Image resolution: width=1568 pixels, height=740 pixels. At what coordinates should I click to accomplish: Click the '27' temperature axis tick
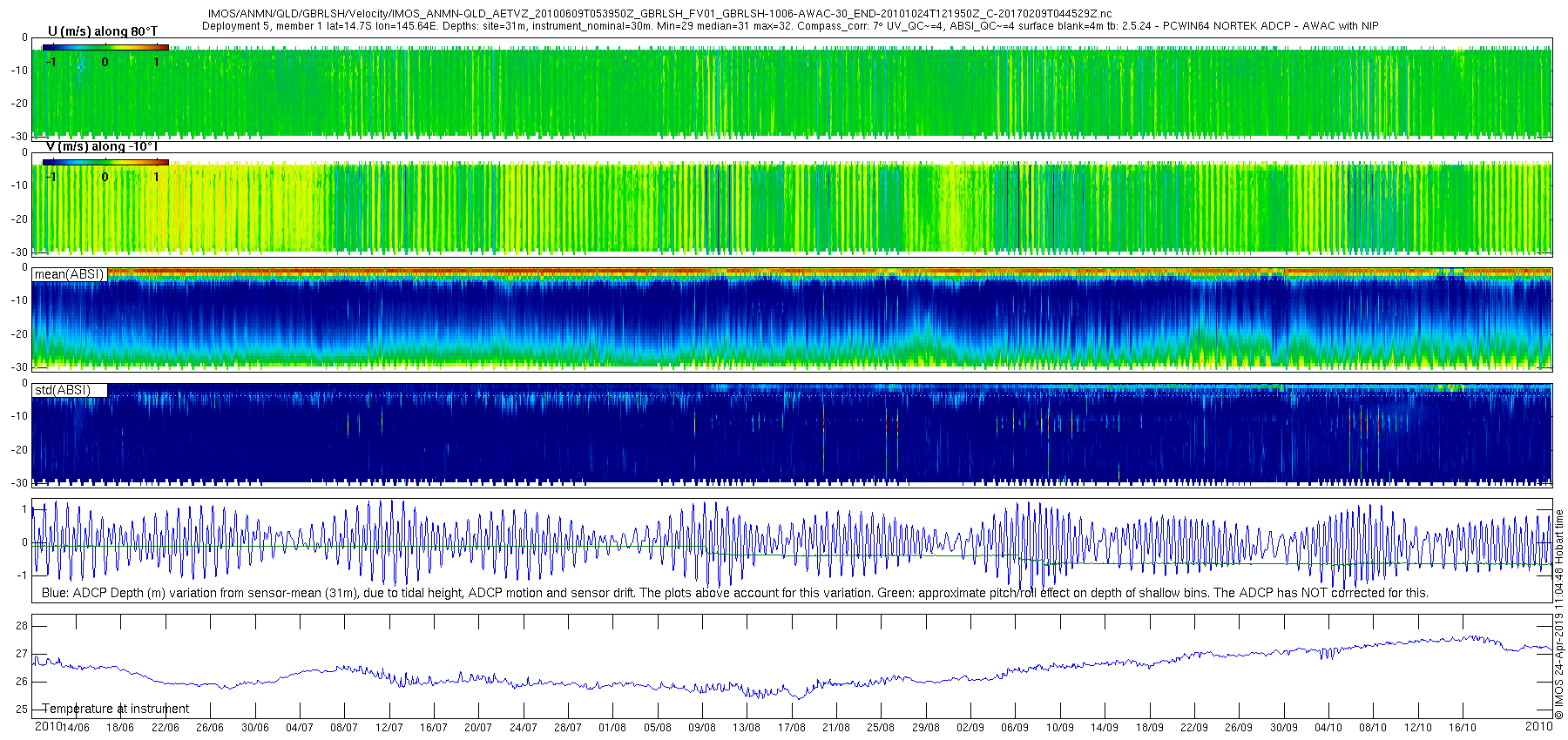point(22,654)
